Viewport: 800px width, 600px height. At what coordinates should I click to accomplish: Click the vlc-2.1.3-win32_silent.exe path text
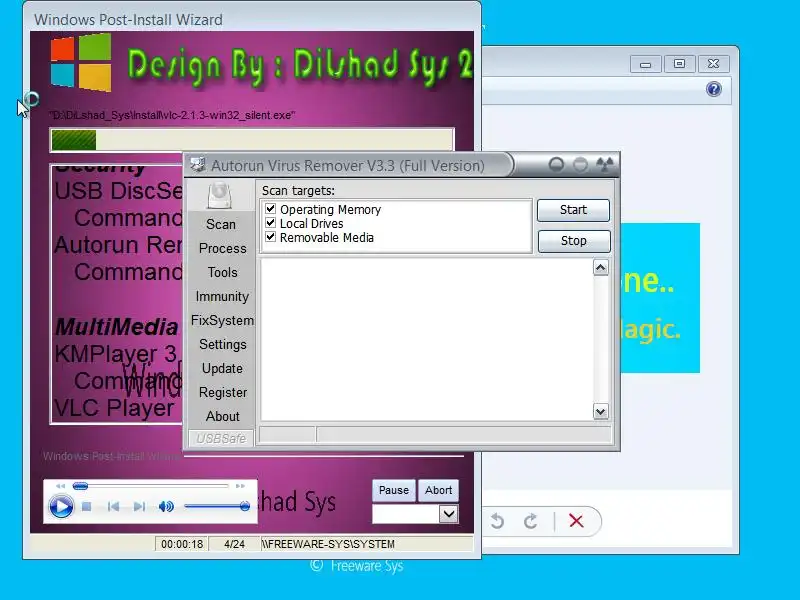click(172, 115)
